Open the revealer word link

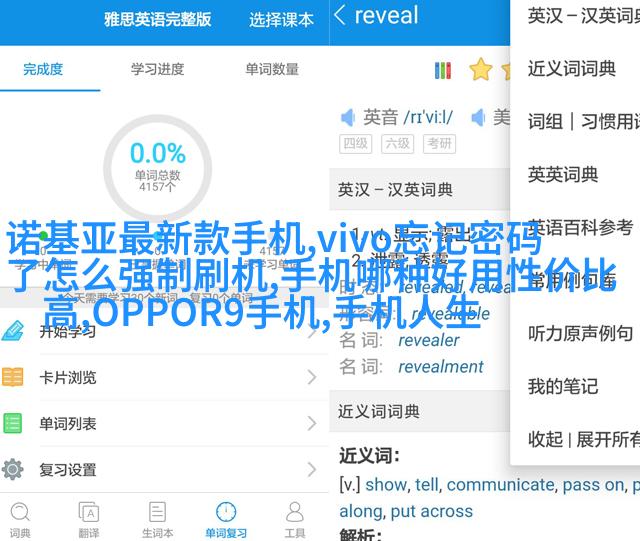click(429, 340)
